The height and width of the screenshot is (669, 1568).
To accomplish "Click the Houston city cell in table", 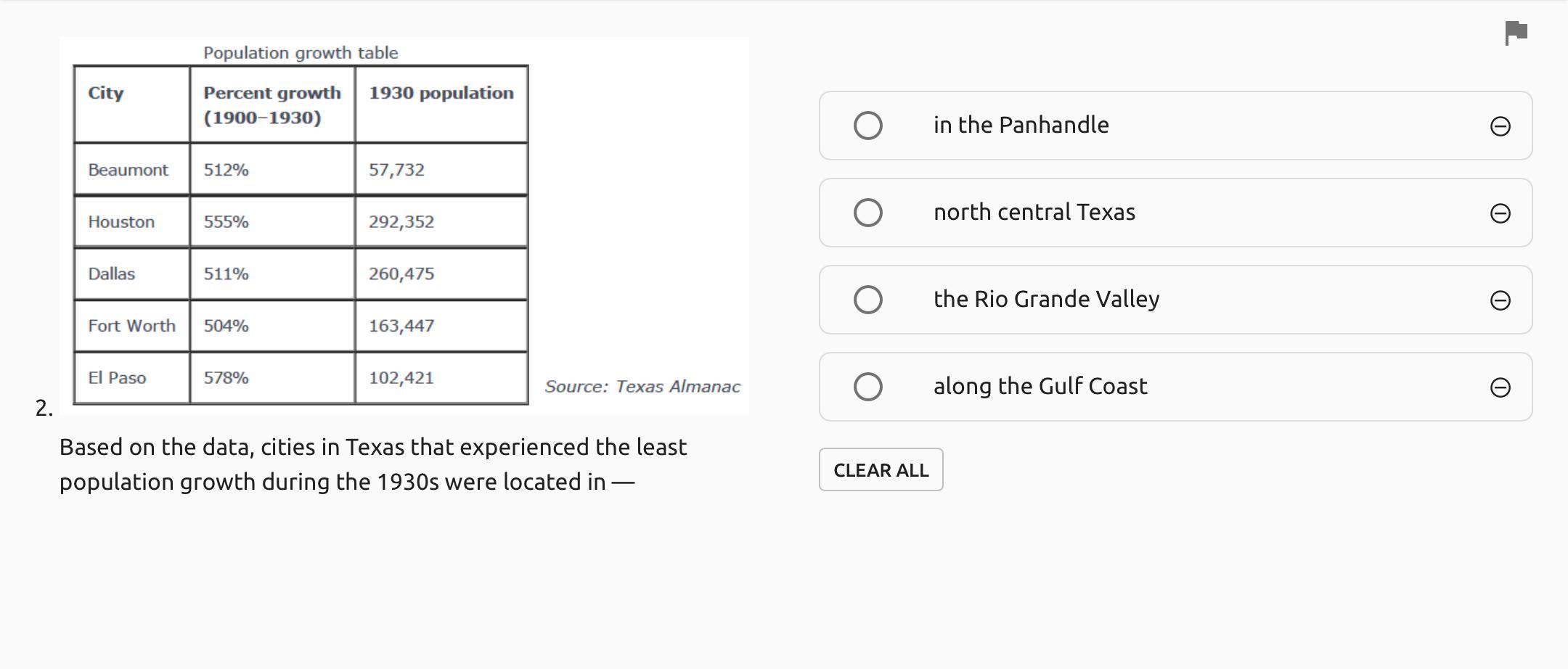I will tap(121, 222).
